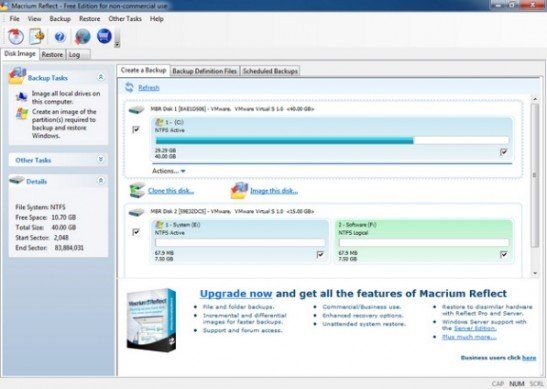
Task: Click the Refresh link
Action: (x=149, y=88)
